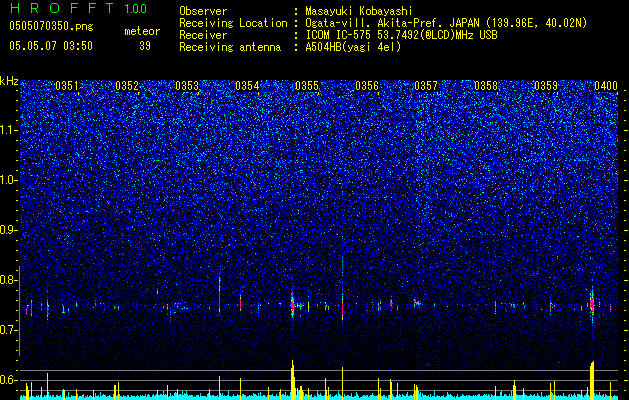Click the 0353 time marker

[x=187, y=86]
